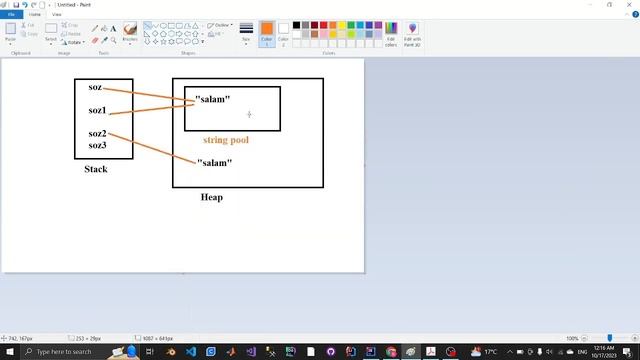Pick the green color swatch
Screen dimensions: 640x360
point(351,25)
